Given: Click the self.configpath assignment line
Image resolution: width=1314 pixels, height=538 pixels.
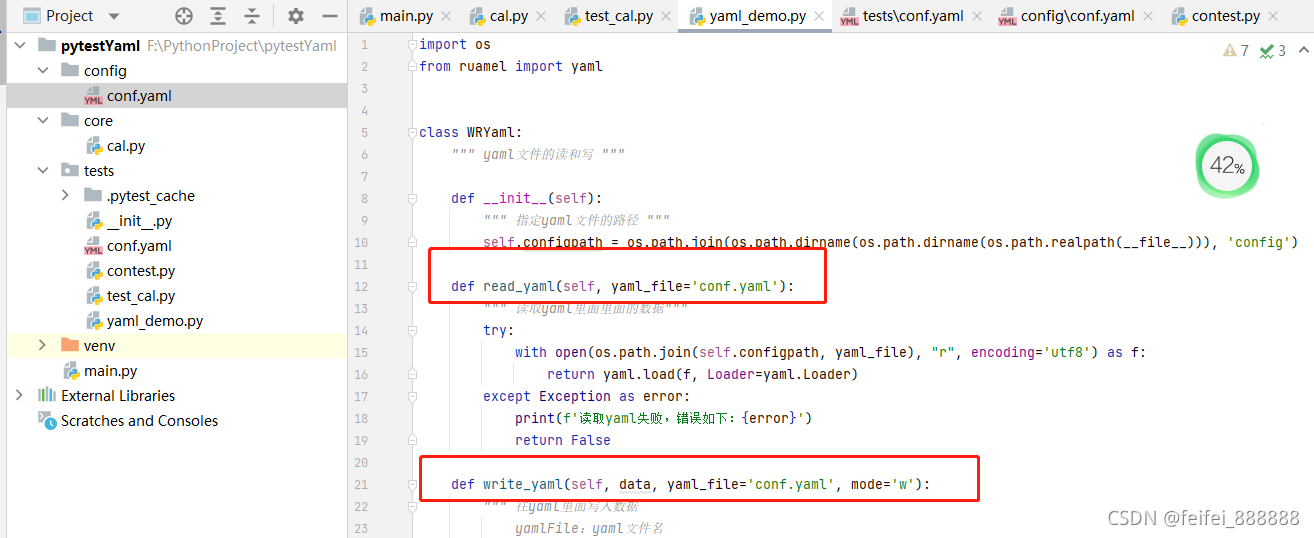Looking at the screenshot, I should (890, 242).
